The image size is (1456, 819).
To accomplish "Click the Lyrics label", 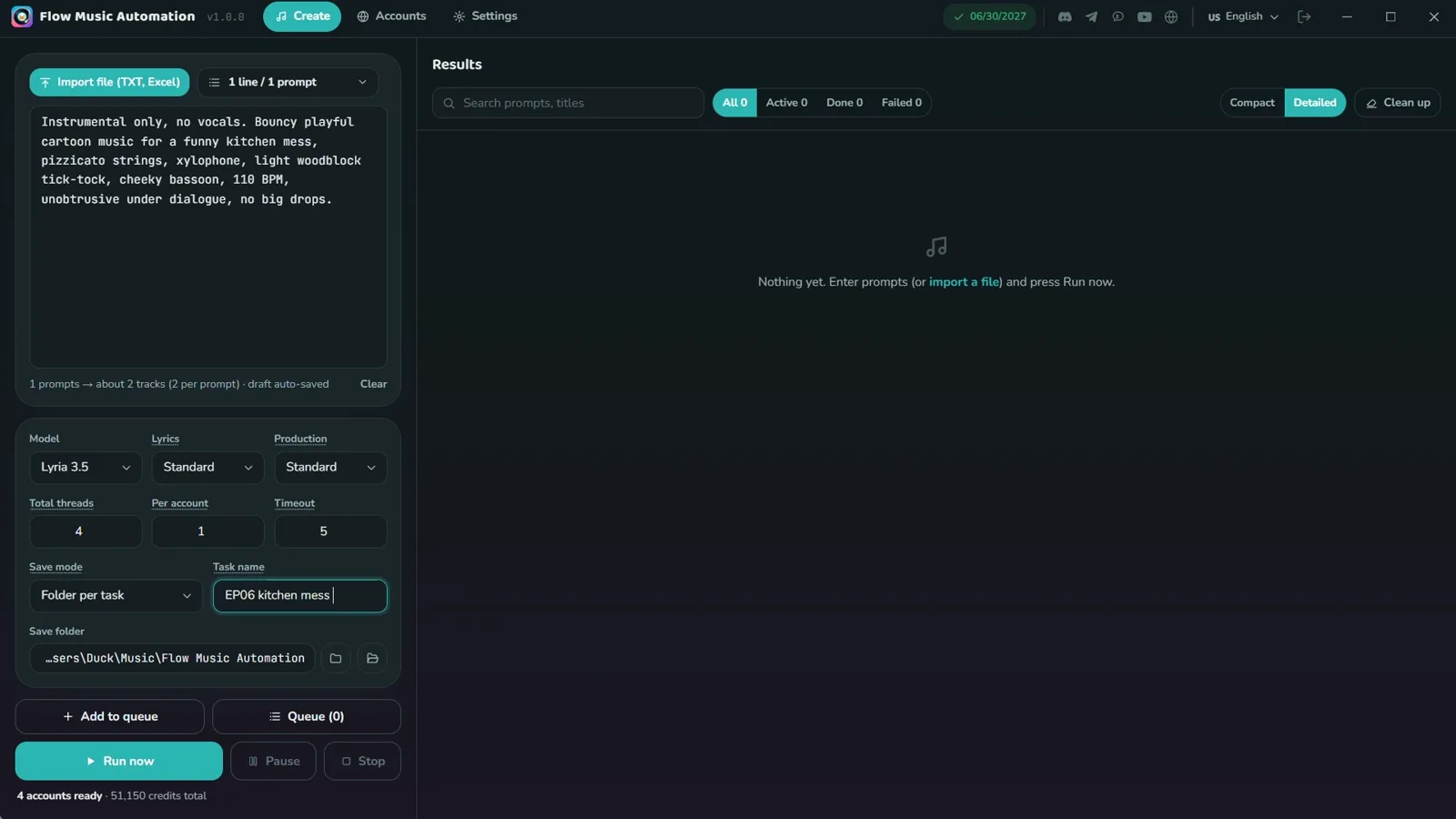I will [x=166, y=439].
